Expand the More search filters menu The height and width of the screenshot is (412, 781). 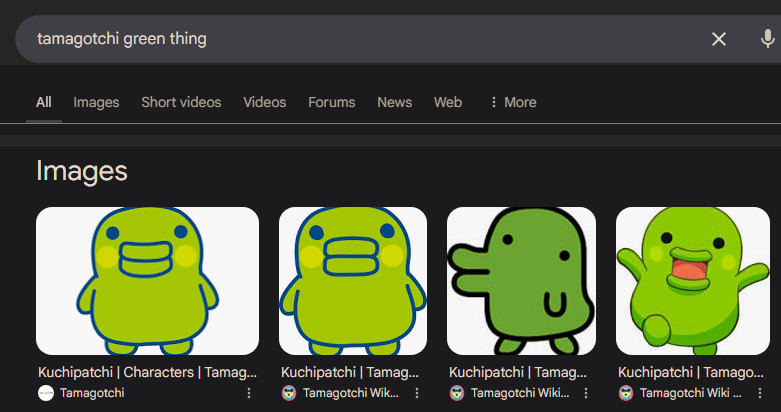(513, 102)
